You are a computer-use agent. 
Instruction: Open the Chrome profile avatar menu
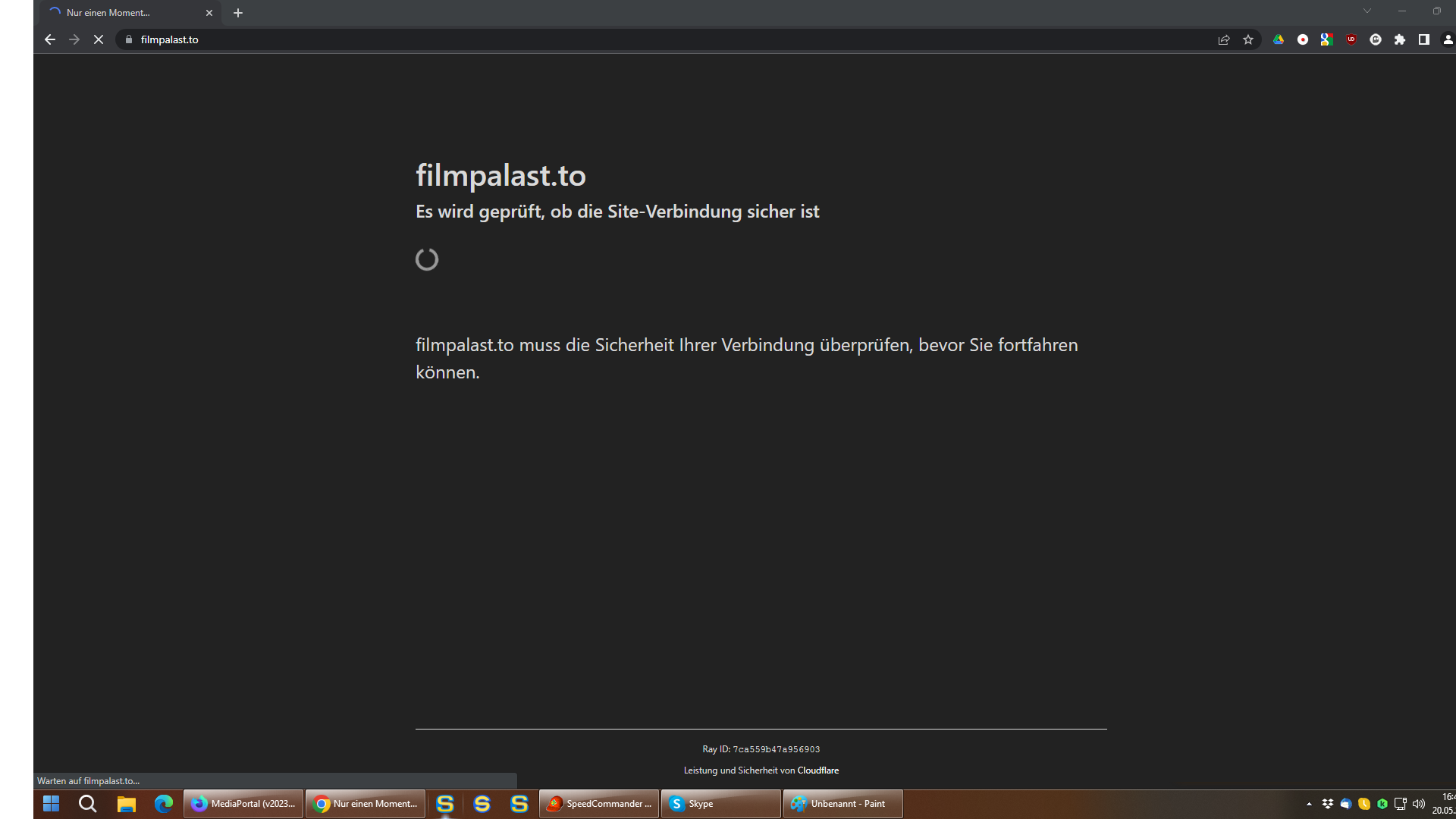click(x=1448, y=39)
